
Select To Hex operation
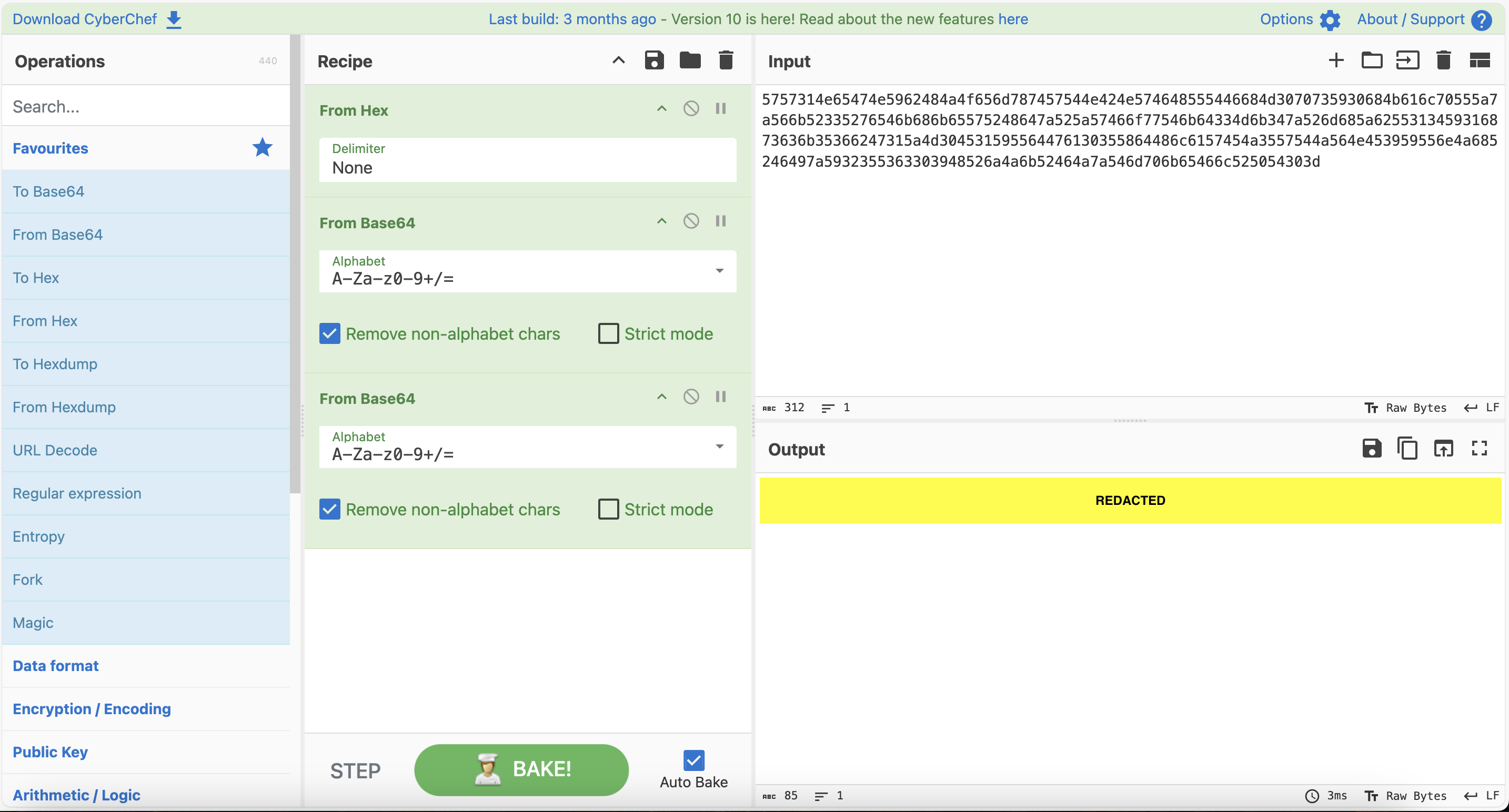coord(146,278)
